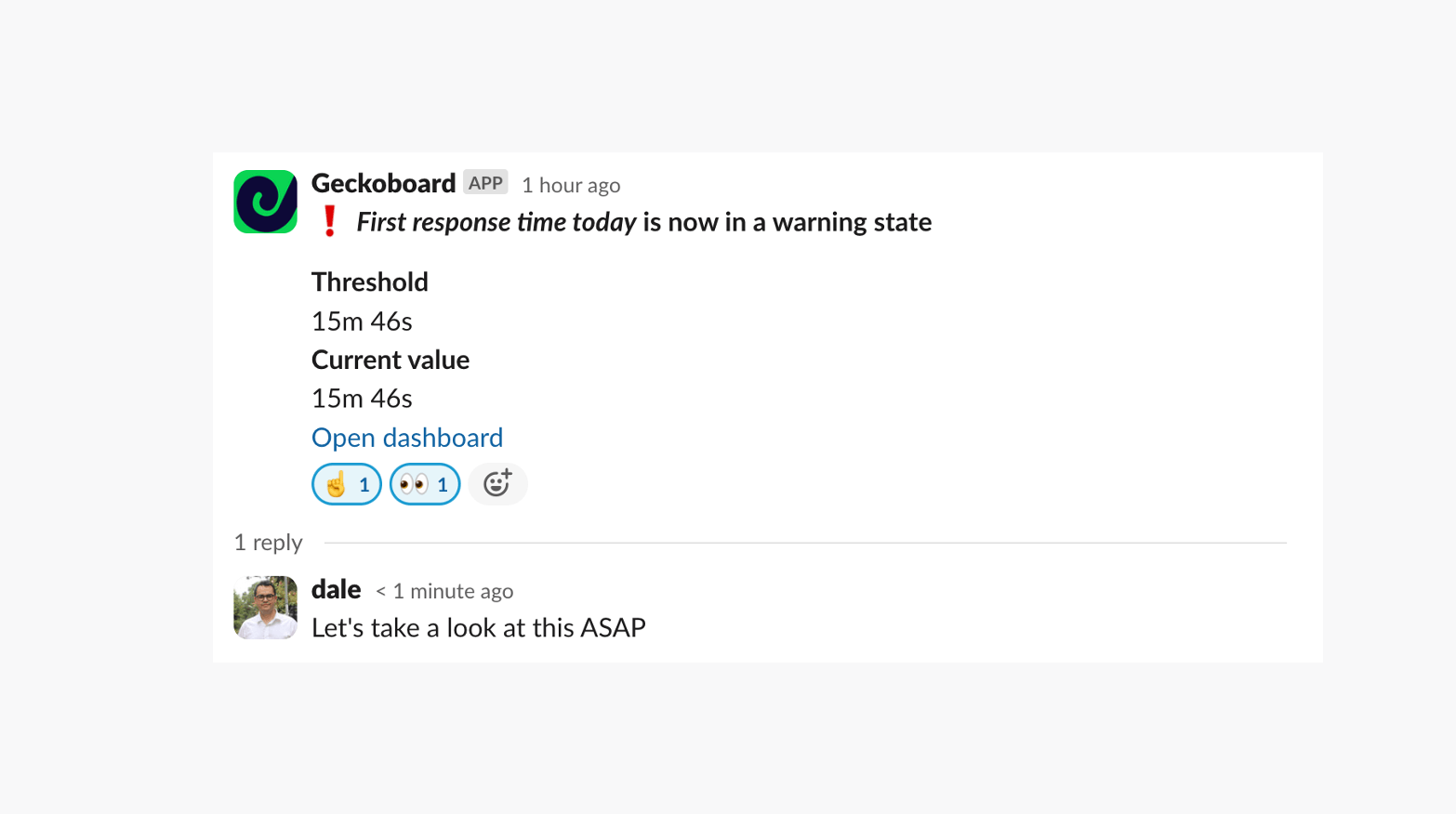
Task: Click the 1 hour ago timestamp link
Action: point(571,185)
